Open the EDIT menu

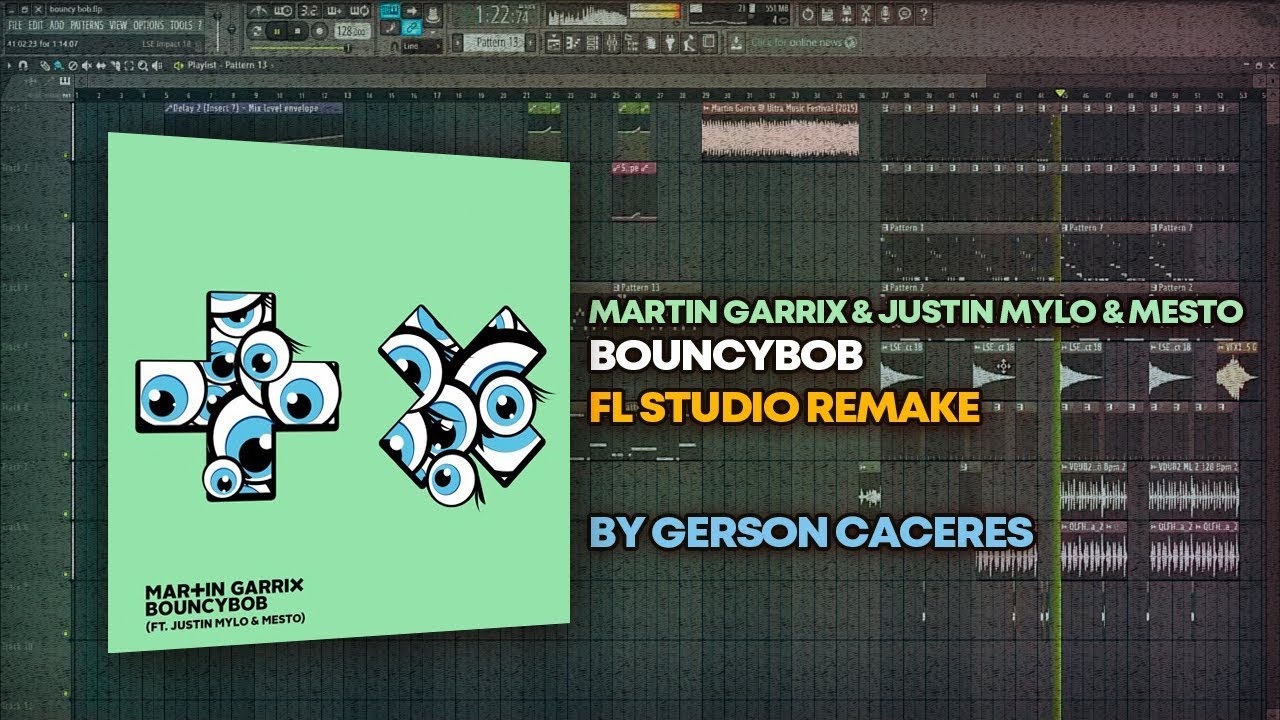pyautogui.click(x=36, y=25)
